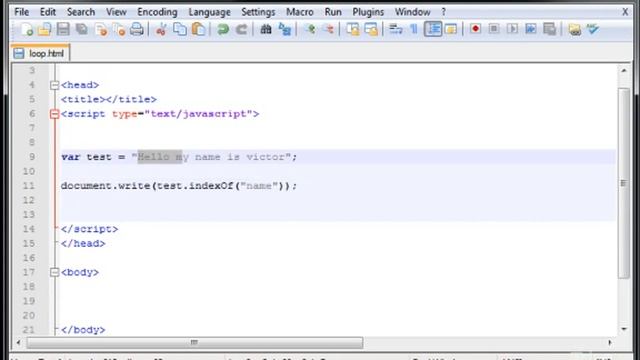640x360 pixels.
Task: Click the Replace icon
Action: (284, 29)
